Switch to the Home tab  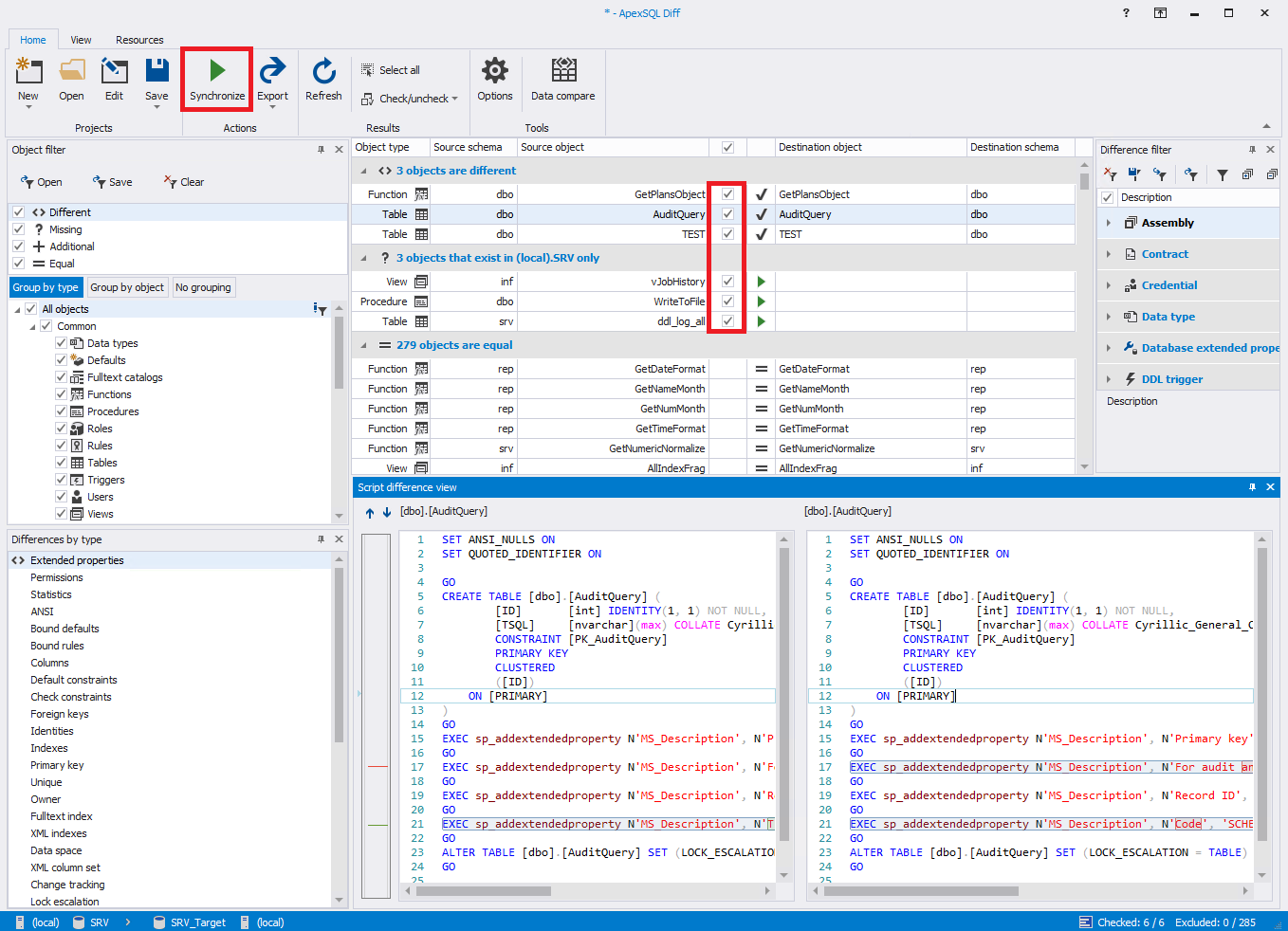point(33,40)
